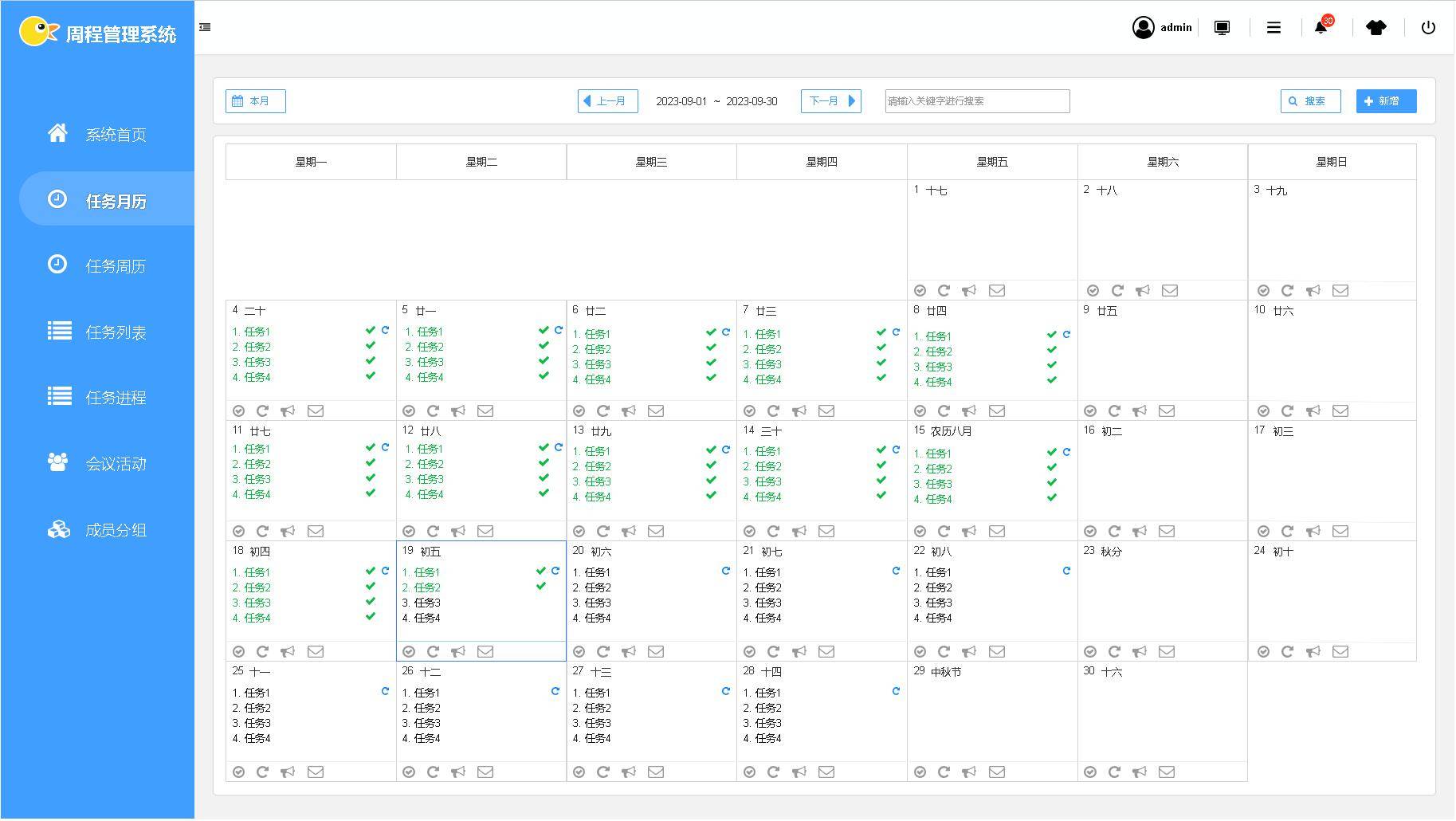Click the blue cycle icon beside day 20 task 1
Viewport: 1456px width, 821px height.
point(726,572)
